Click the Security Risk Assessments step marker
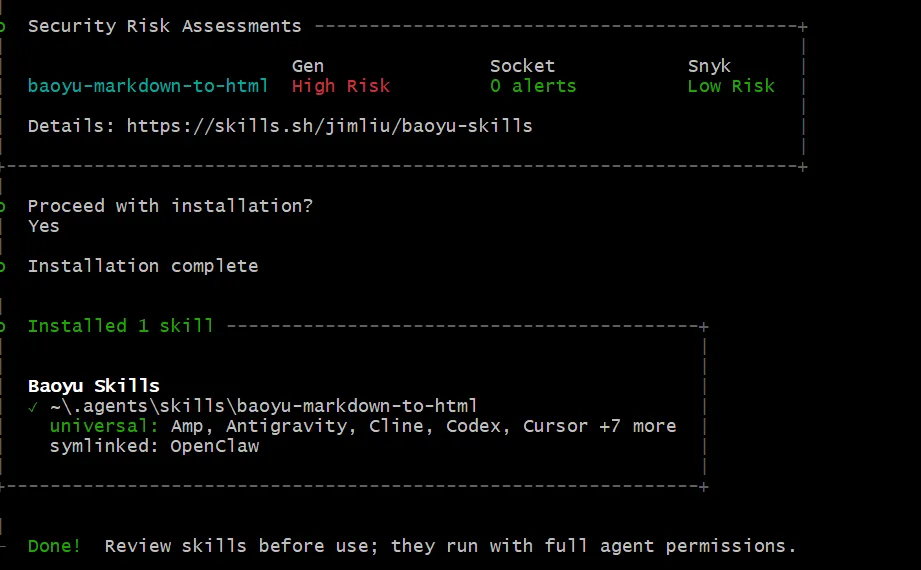This screenshot has height=570, width=921. click(2, 26)
